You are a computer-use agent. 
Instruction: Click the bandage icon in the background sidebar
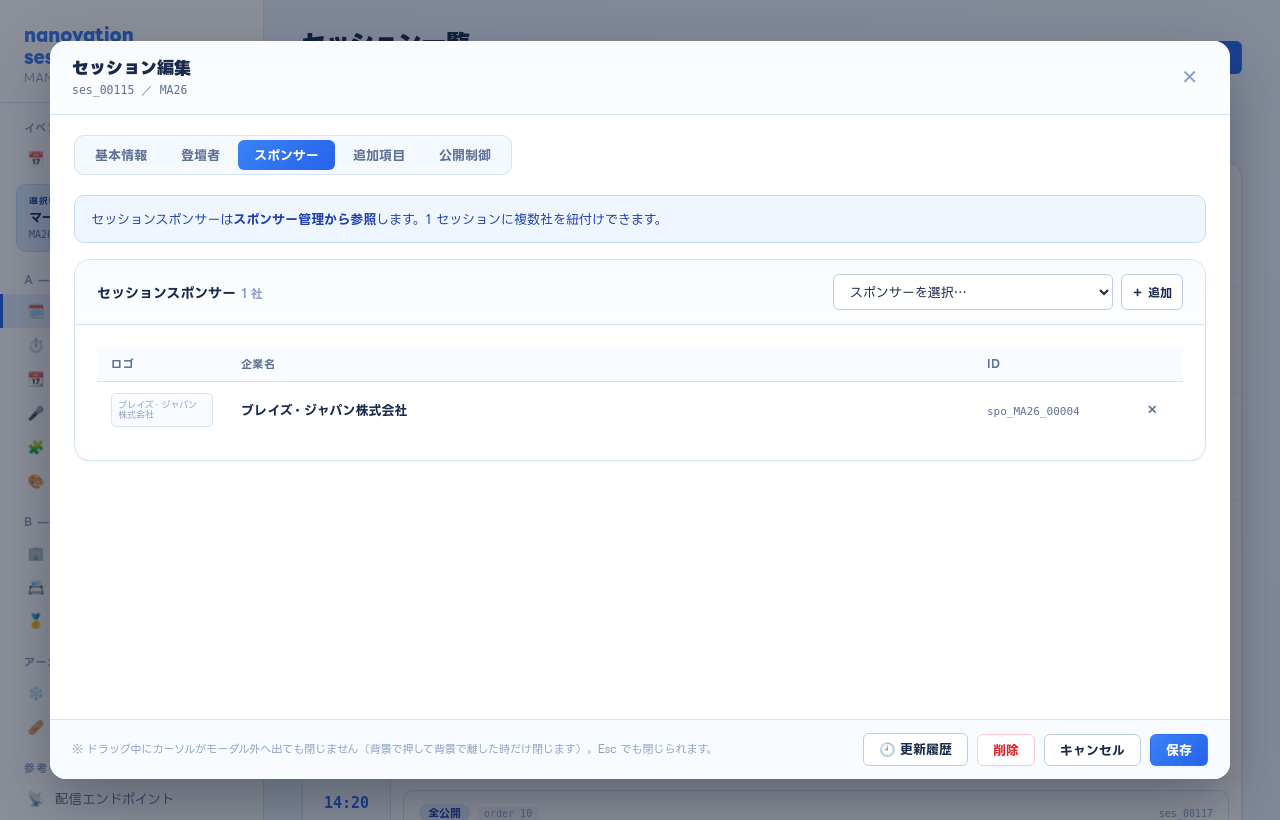point(36,727)
